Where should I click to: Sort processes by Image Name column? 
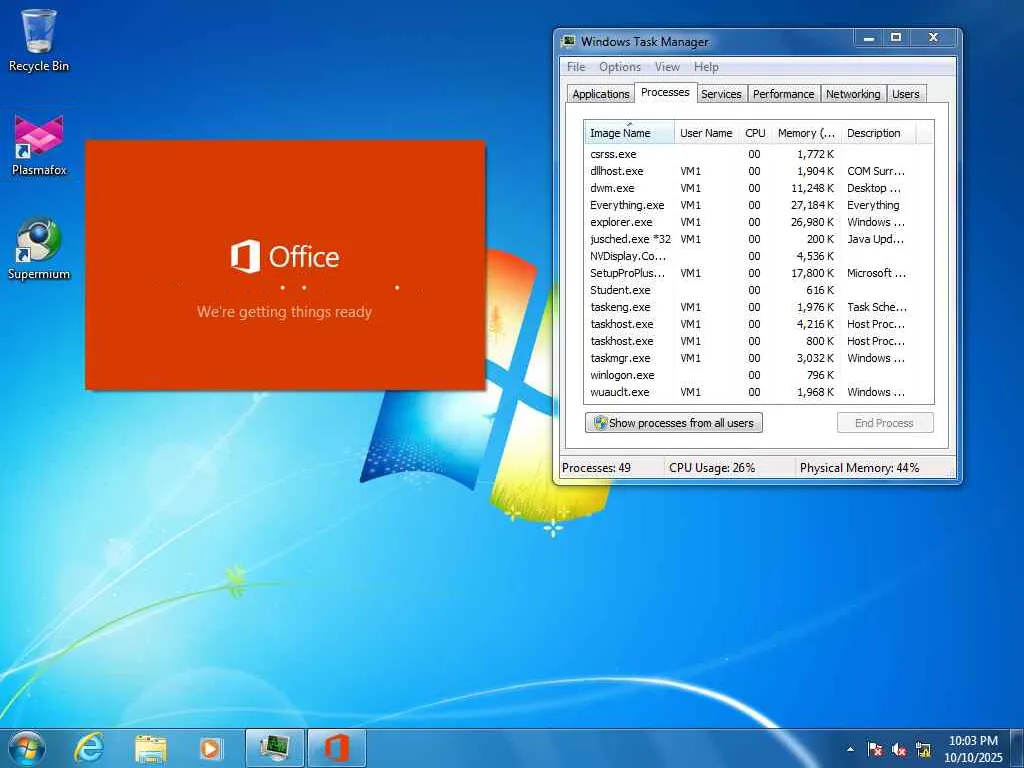pyautogui.click(x=630, y=133)
